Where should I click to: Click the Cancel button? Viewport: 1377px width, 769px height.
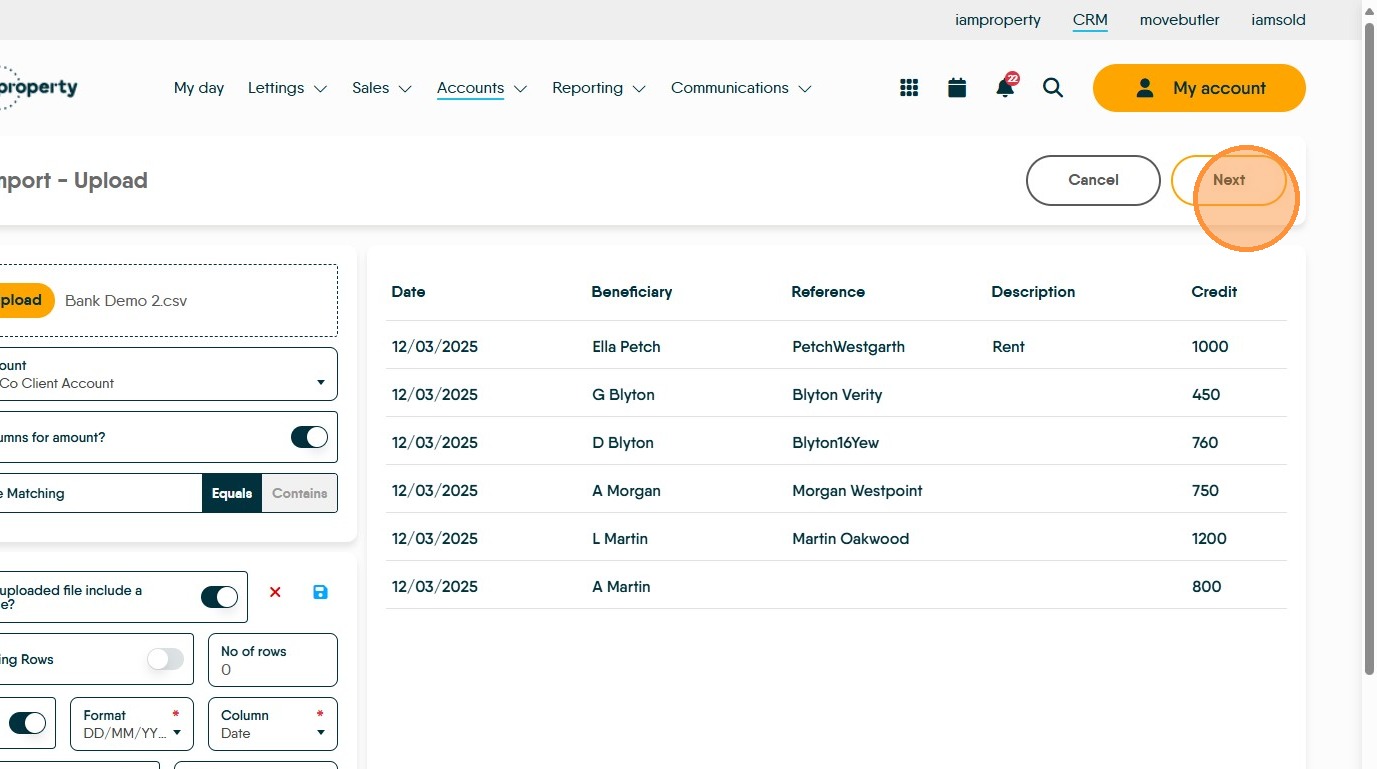click(1093, 180)
